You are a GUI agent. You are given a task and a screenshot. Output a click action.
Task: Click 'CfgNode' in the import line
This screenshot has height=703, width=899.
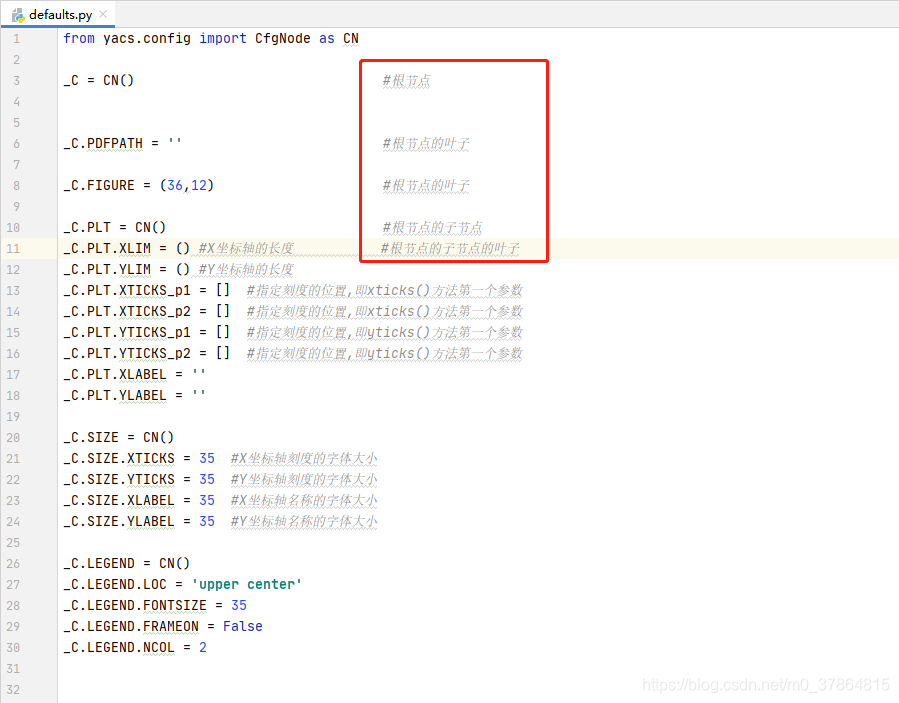tap(283, 38)
